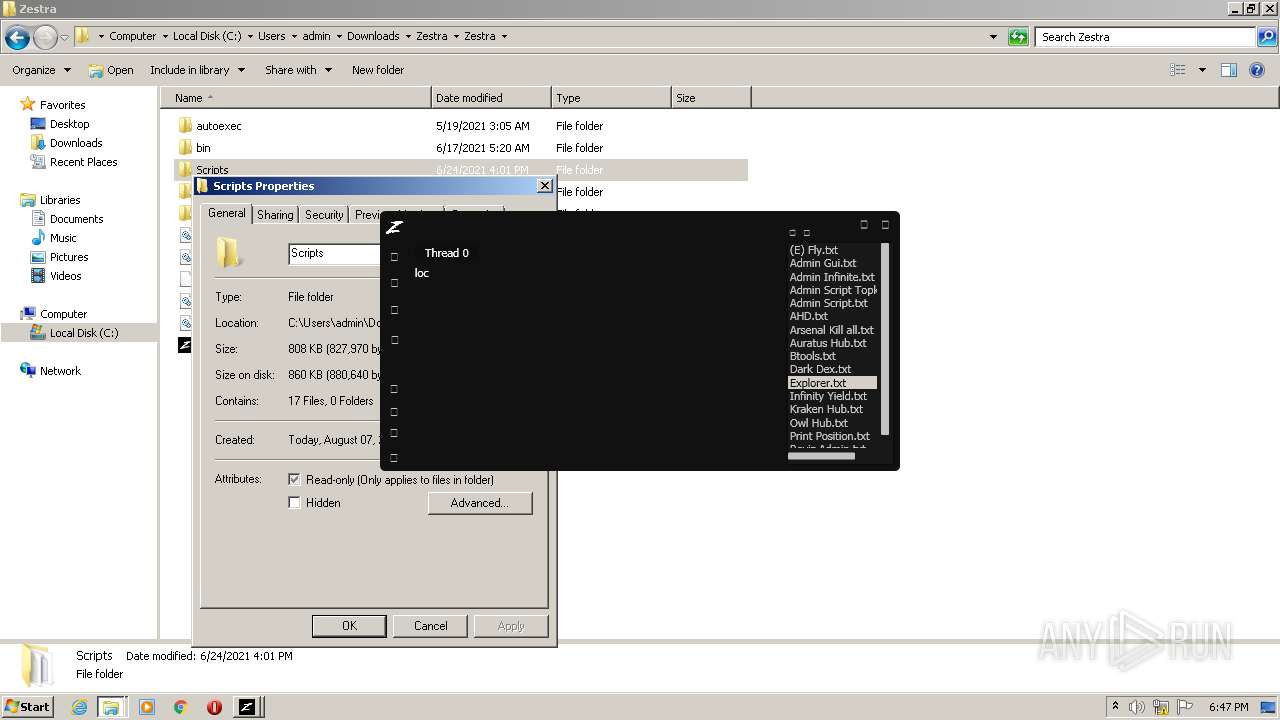Click the search magnifier icon
This screenshot has height=720, width=1280.
1266,37
